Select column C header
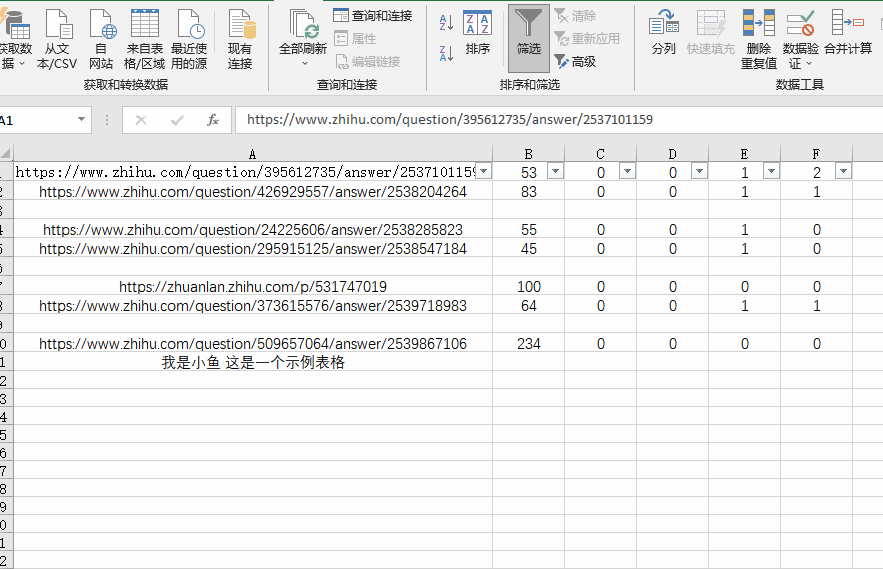This screenshot has height=569, width=883. coord(600,154)
